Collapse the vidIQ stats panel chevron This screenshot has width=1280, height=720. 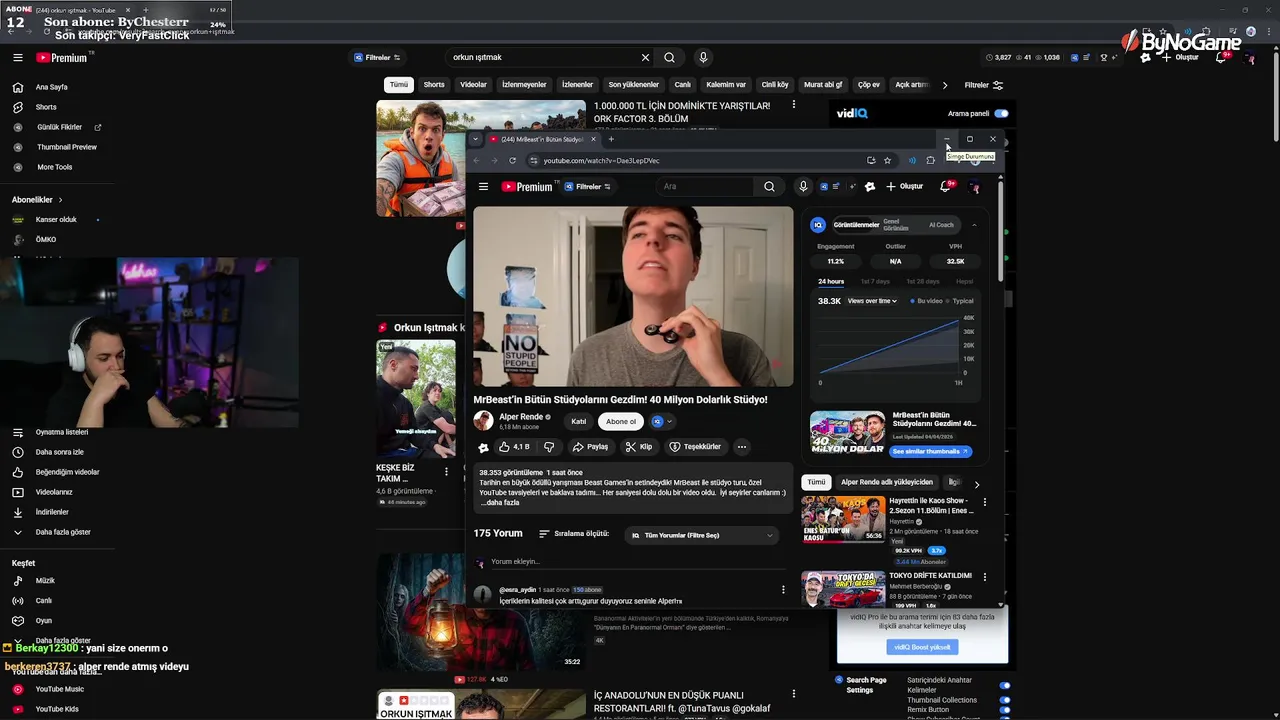point(974,225)
